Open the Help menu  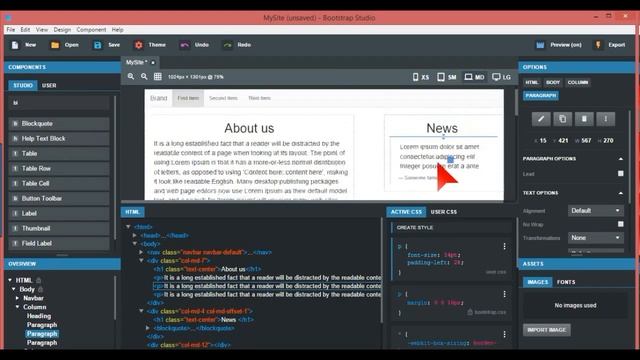pos(118,30)
